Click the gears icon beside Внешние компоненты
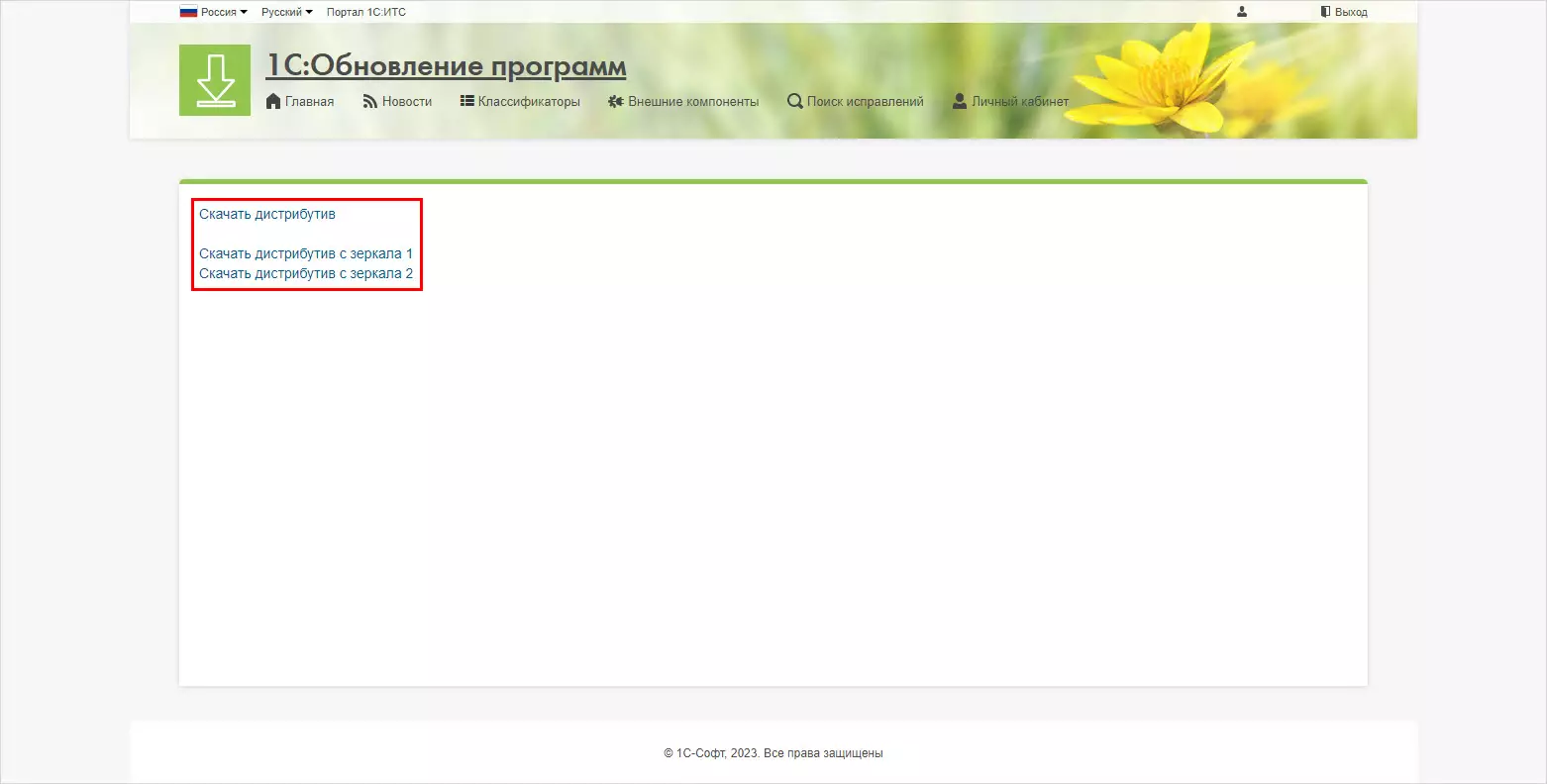 click(x=616, y=101)
